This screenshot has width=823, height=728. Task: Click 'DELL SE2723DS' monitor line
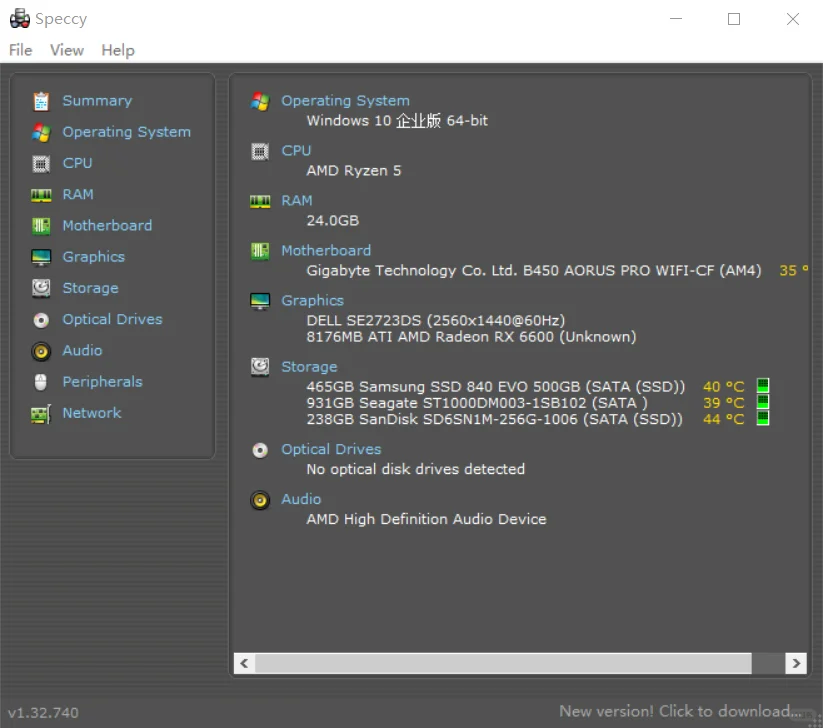pos(436,321)
